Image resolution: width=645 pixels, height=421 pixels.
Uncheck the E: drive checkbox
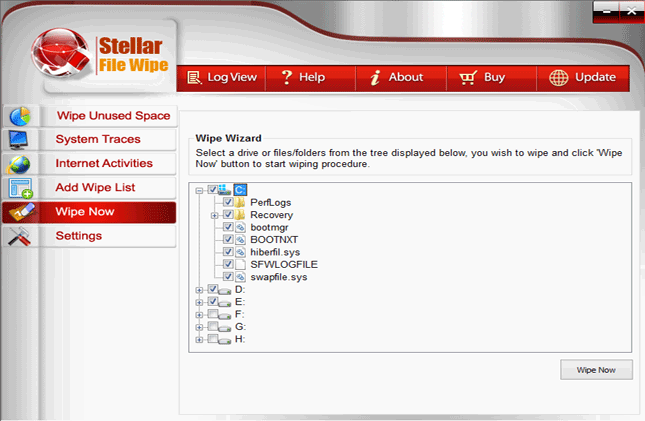tap(212, 301)
